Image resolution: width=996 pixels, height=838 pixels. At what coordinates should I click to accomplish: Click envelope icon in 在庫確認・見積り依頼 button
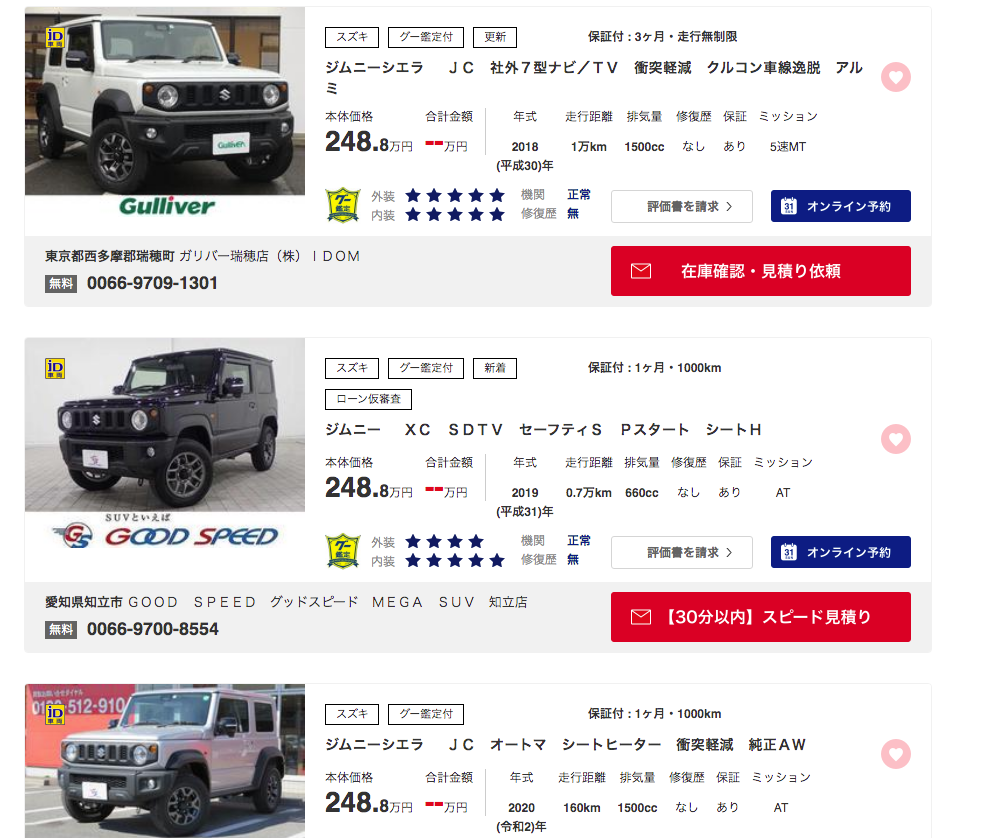641,271
